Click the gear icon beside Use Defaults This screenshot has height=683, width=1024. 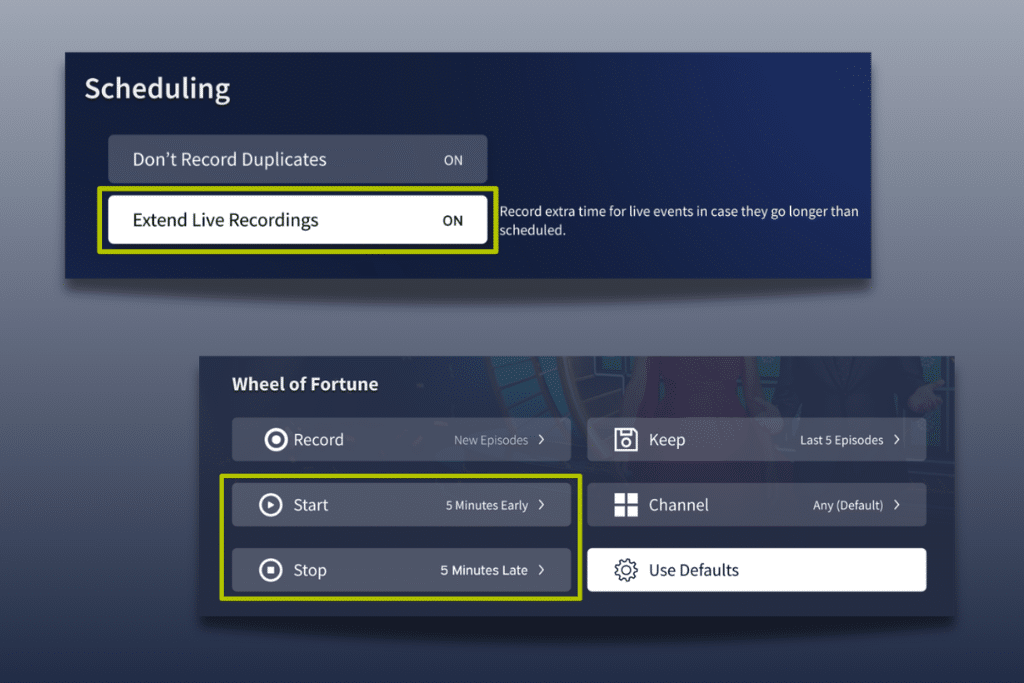[x=626, y=570]
